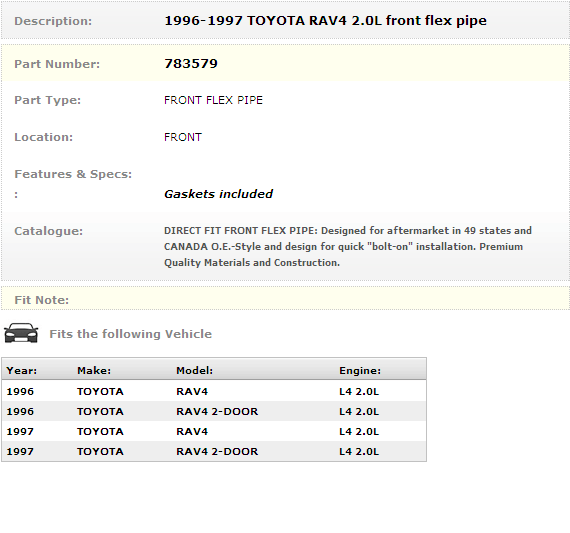Click the Model column header
The height and width of the screenshot is (533, 570).
[194, 370]
